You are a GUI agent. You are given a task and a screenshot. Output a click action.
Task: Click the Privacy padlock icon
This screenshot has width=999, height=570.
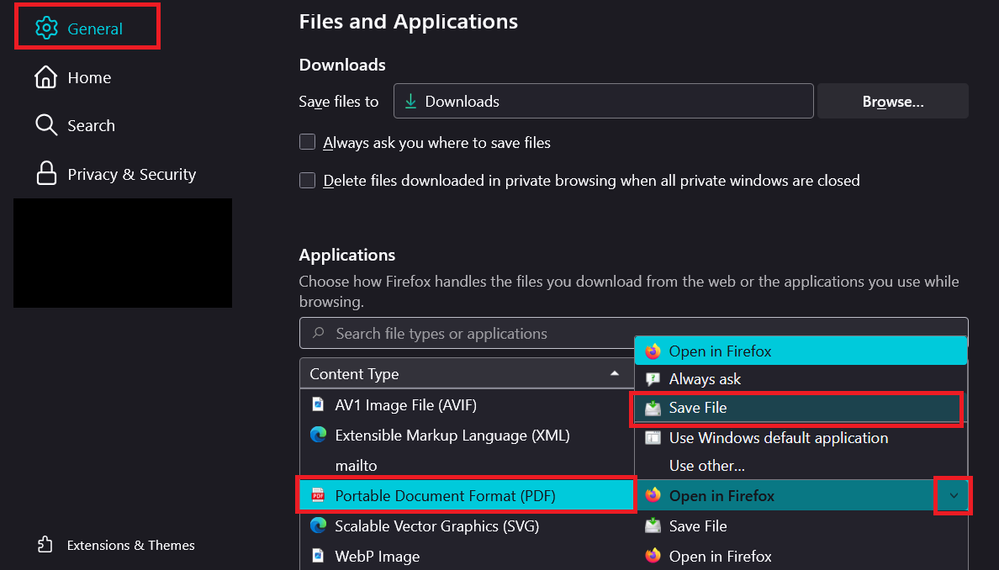click(x=46, y=173)
